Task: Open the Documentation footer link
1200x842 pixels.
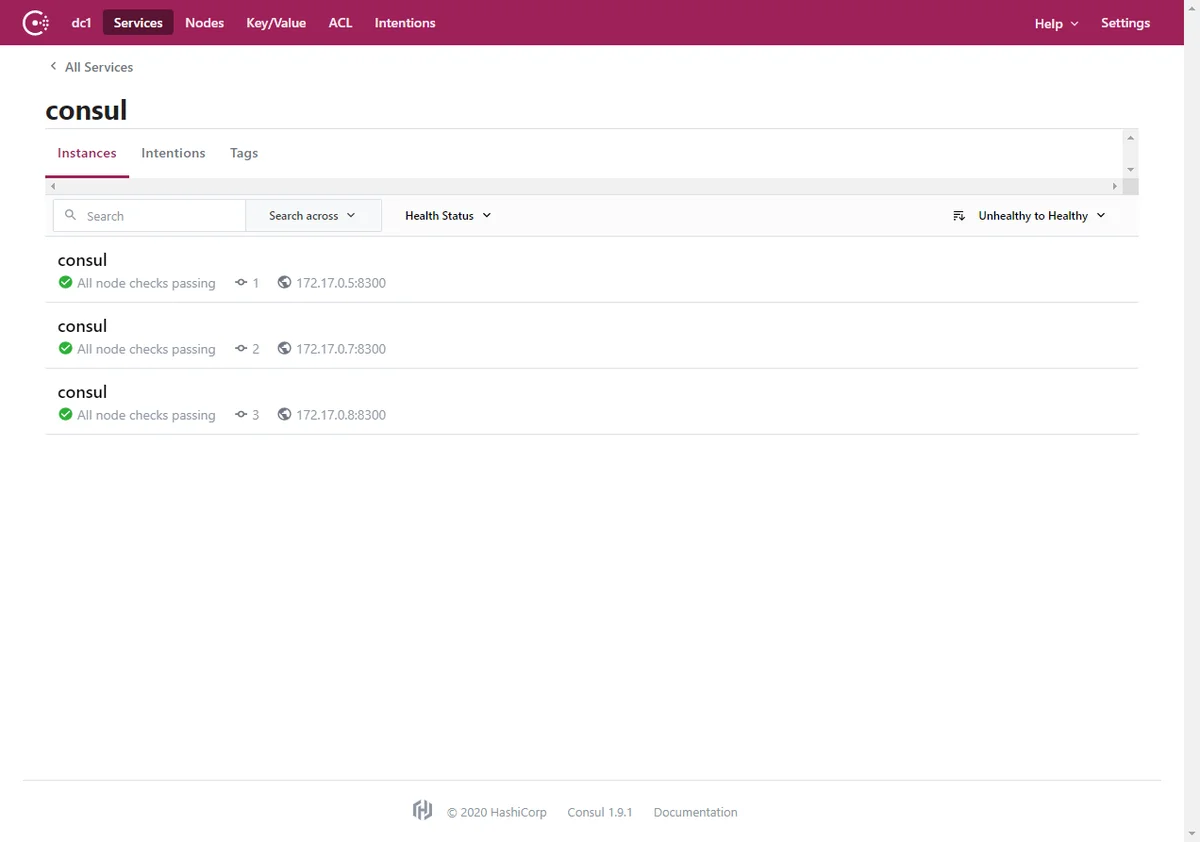Action: pyautogui.click(x=695, y=812)
